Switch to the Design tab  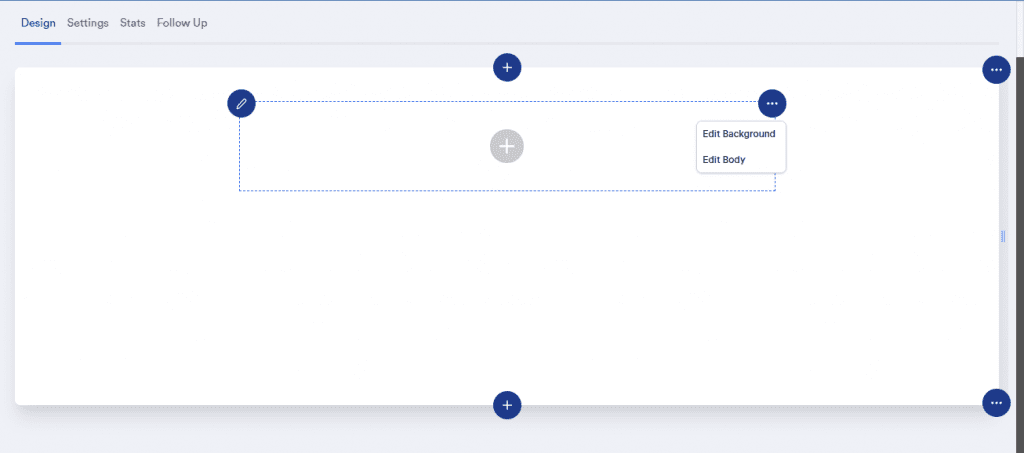pyautogui.click(x=38, y=22)
